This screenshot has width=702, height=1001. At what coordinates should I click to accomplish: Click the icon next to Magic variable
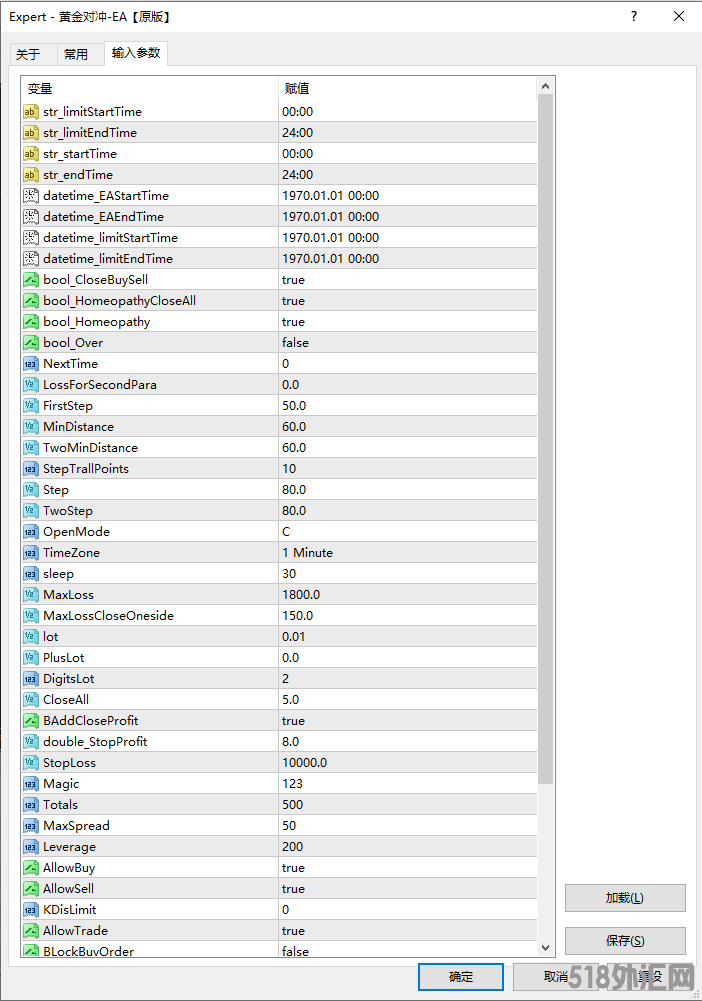coord(30,784)
